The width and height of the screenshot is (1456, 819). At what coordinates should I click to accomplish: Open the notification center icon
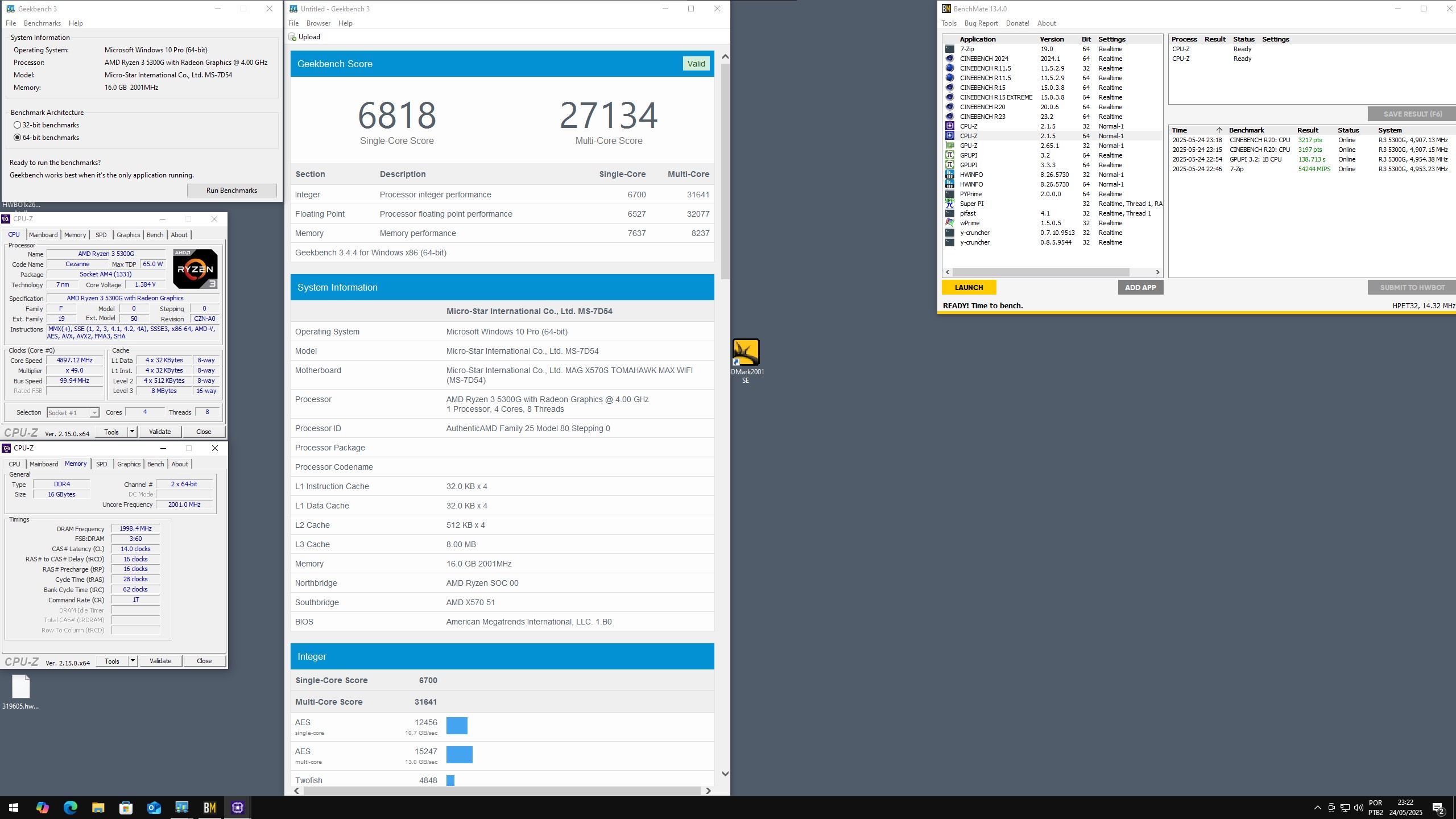1438,808
